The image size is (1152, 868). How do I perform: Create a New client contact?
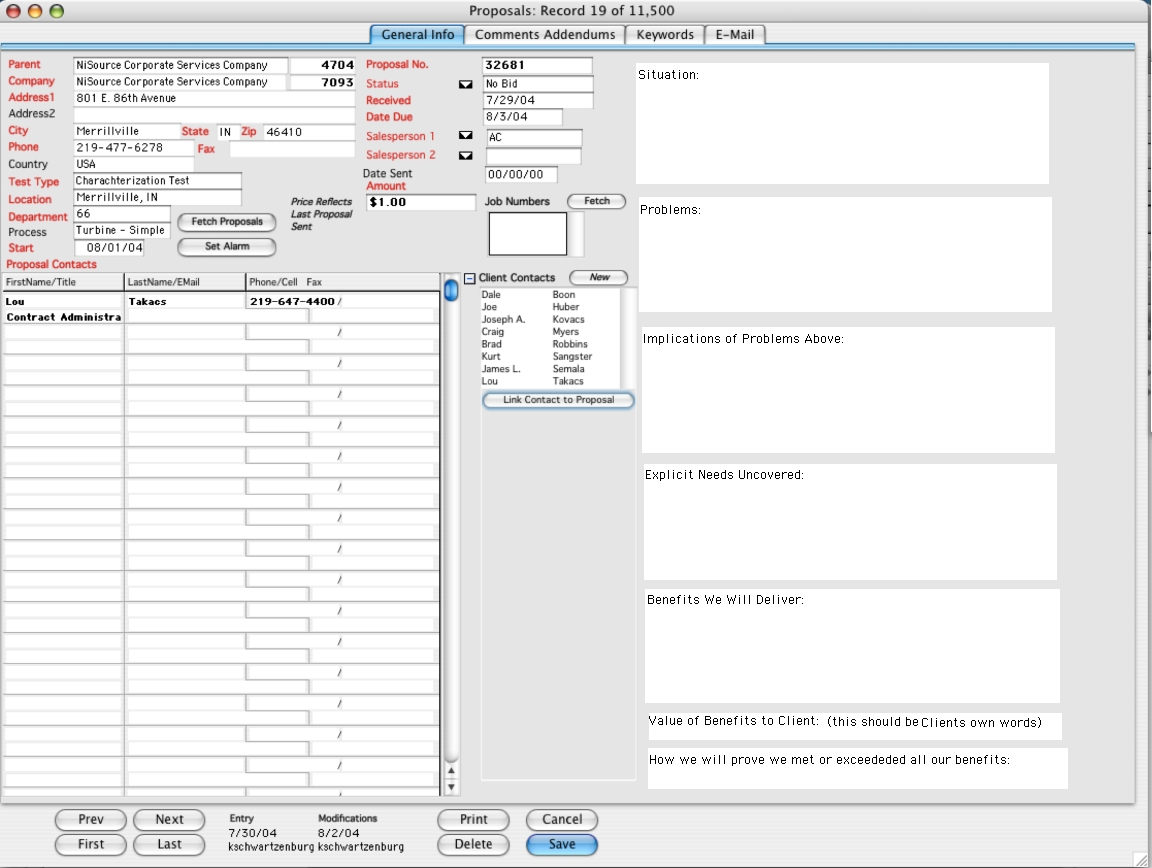[x=599, y=278]
